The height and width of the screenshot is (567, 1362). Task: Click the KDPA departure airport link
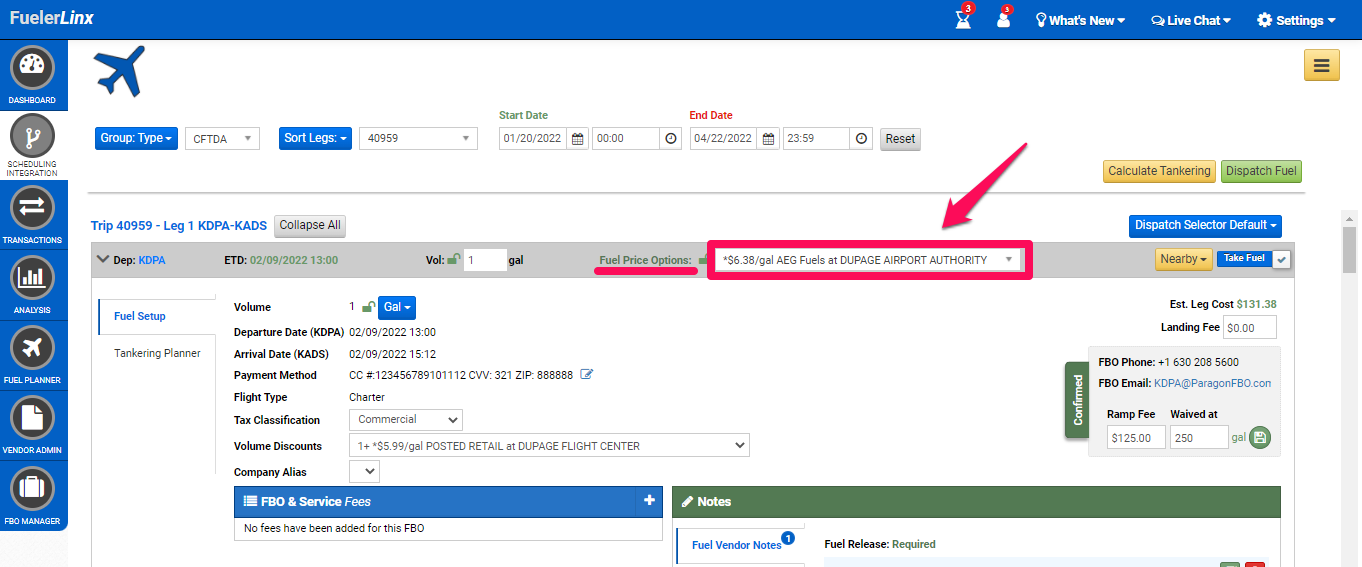152,260
